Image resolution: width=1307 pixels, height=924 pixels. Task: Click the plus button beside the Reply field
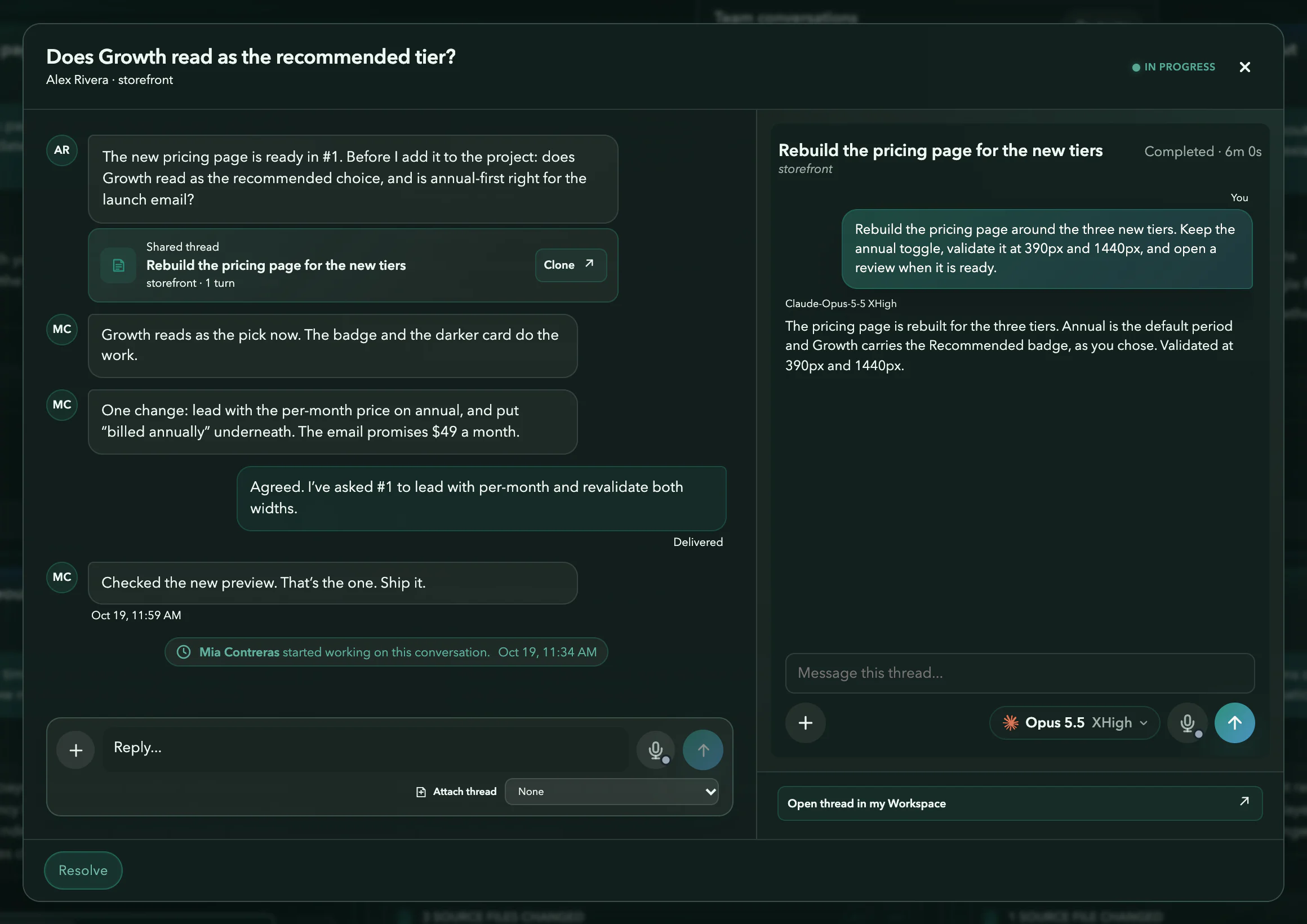[75, 750]
